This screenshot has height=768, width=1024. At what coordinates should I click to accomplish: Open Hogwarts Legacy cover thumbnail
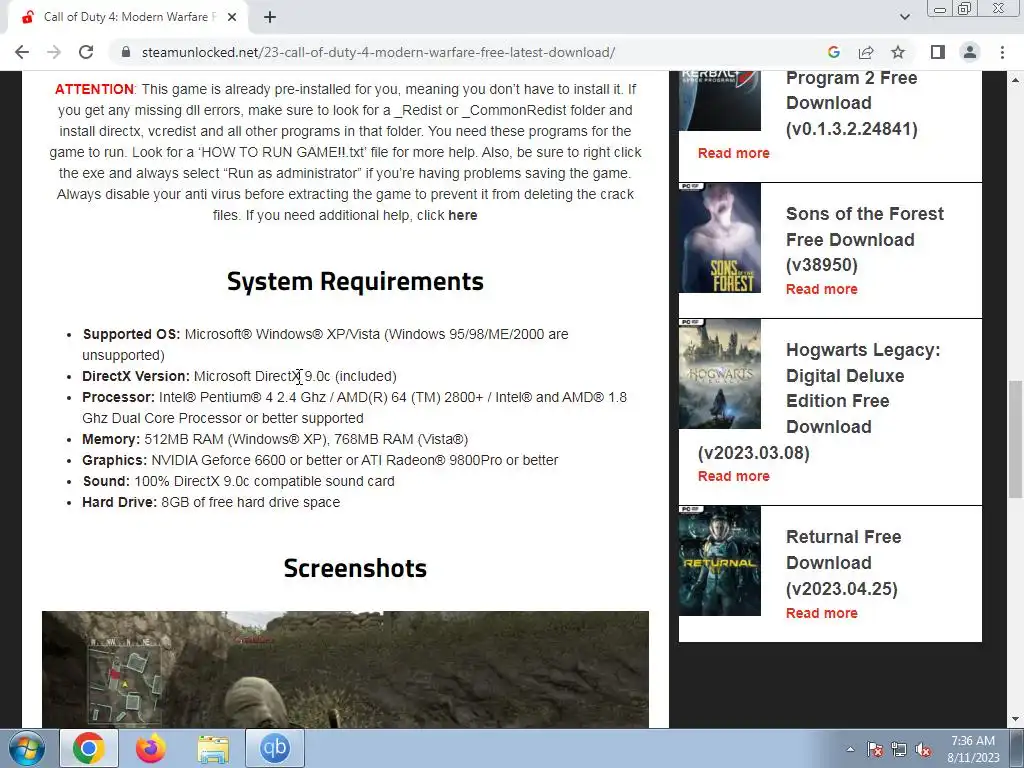point(720,374)
